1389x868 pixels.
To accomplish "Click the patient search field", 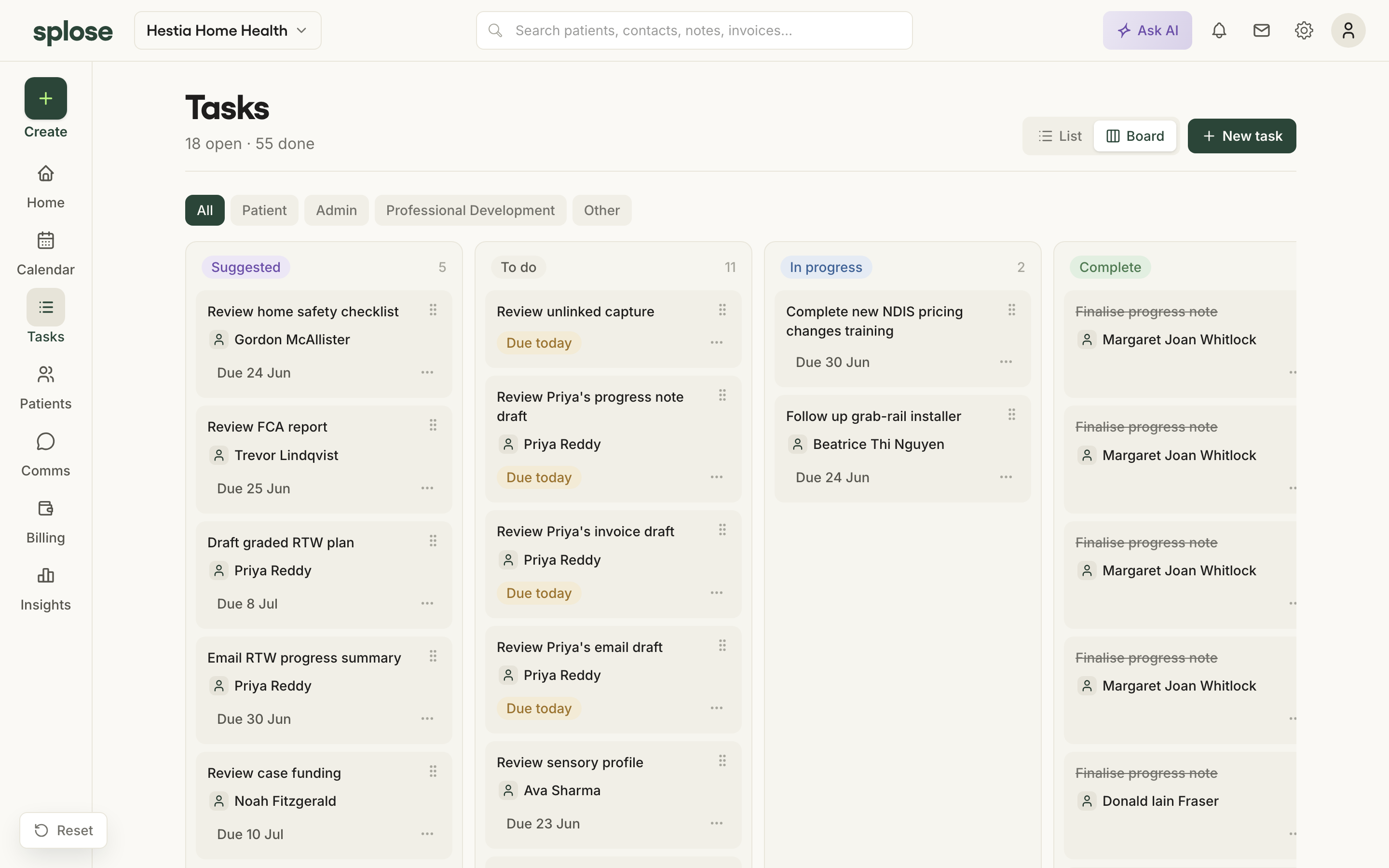I will [x=694, y=30].
